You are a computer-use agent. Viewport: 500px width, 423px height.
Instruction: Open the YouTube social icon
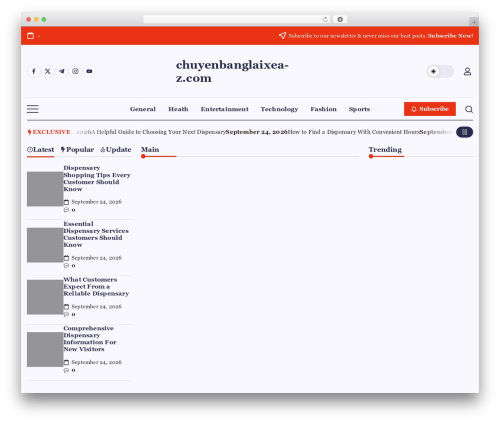[x=89, y=71]
